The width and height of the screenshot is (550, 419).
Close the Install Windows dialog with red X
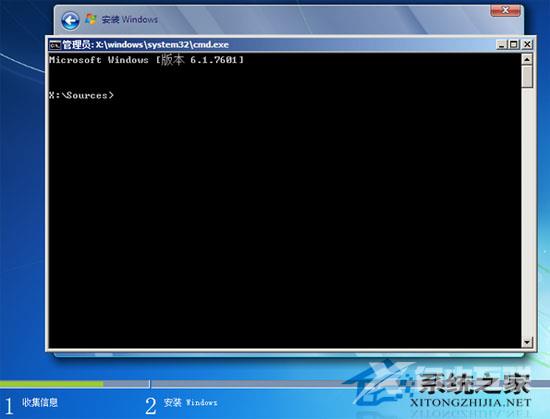[505, 11]
